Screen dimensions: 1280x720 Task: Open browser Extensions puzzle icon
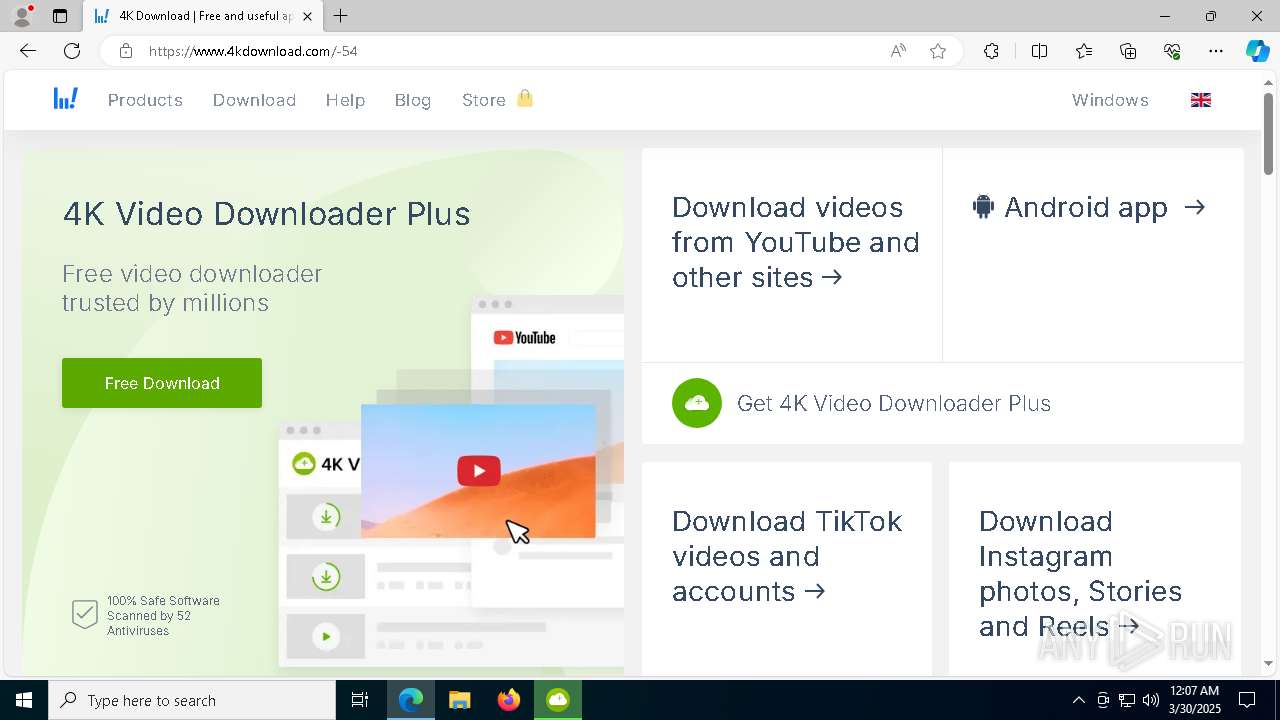click(x=991, y=51)
